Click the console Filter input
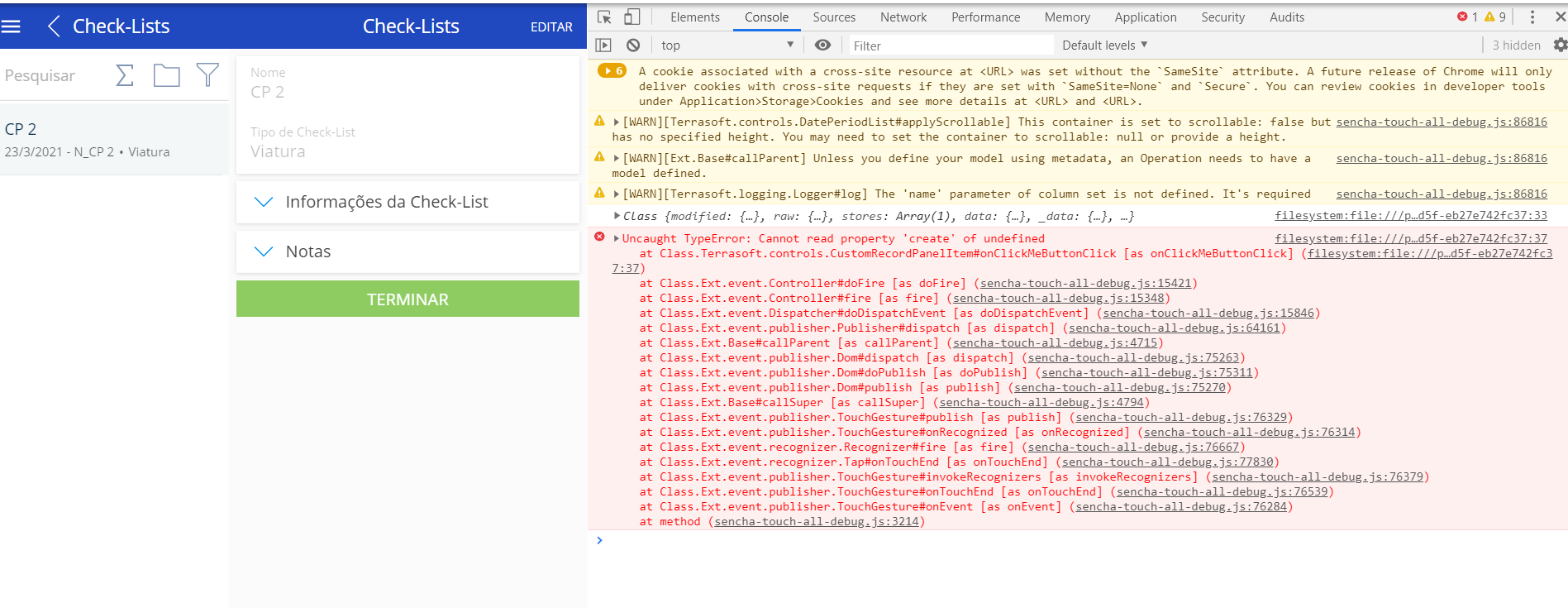Image resolution: width=1568 pixels, height=608 pixels. pos(951,45)
